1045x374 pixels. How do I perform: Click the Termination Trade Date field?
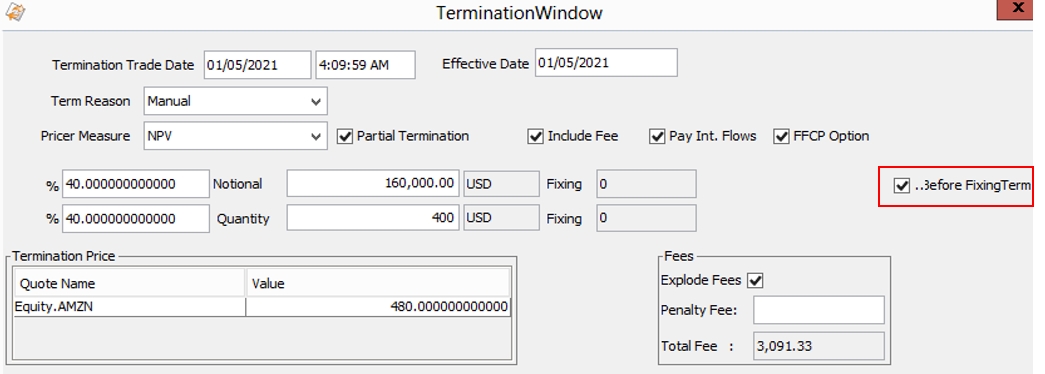pyautogui.click(x=257, y=65)
